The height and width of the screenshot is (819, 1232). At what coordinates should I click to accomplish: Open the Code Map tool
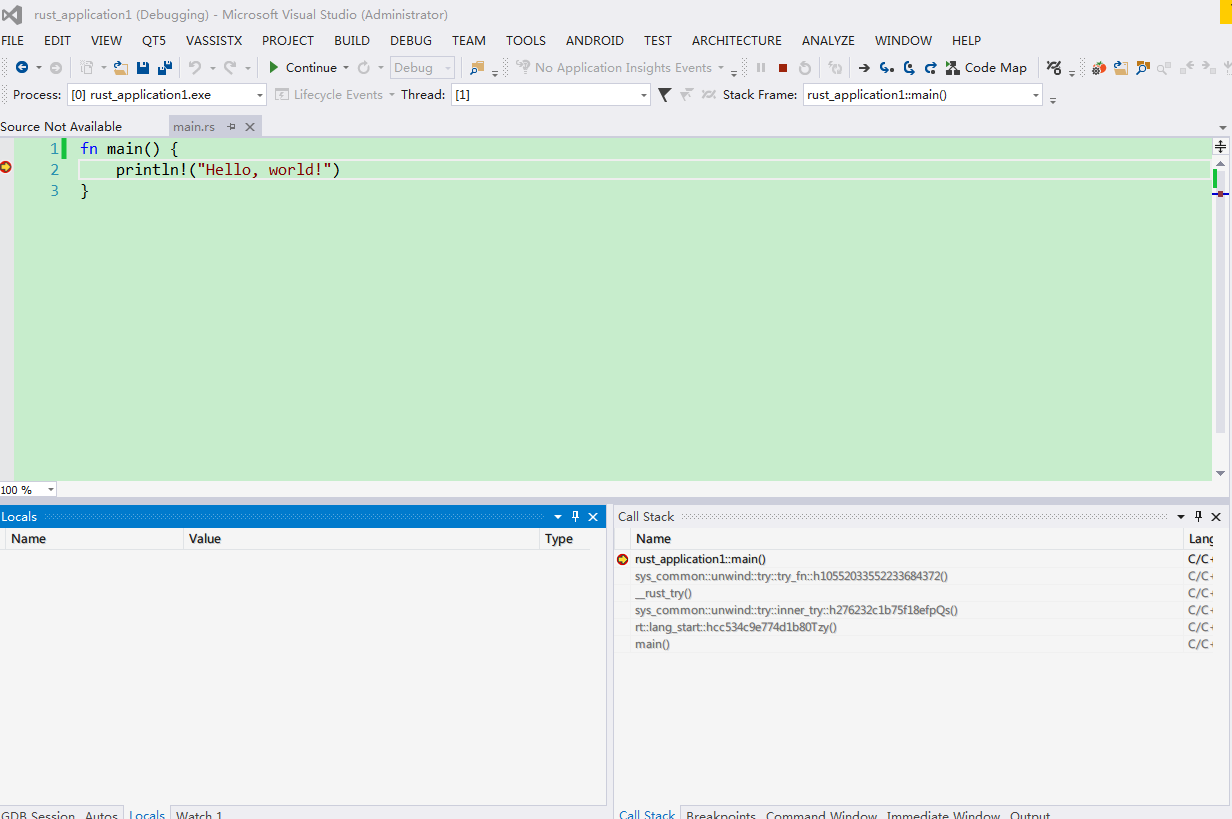point(986,68)
